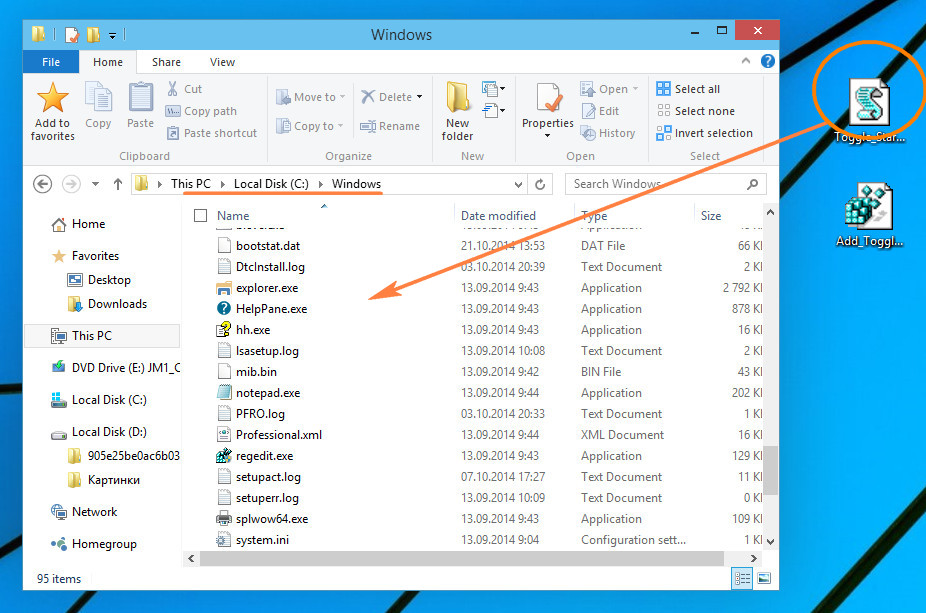Open the Copy to dropdown
The height and width of the screenshot is (613, 926).
(x=310, y=126)
